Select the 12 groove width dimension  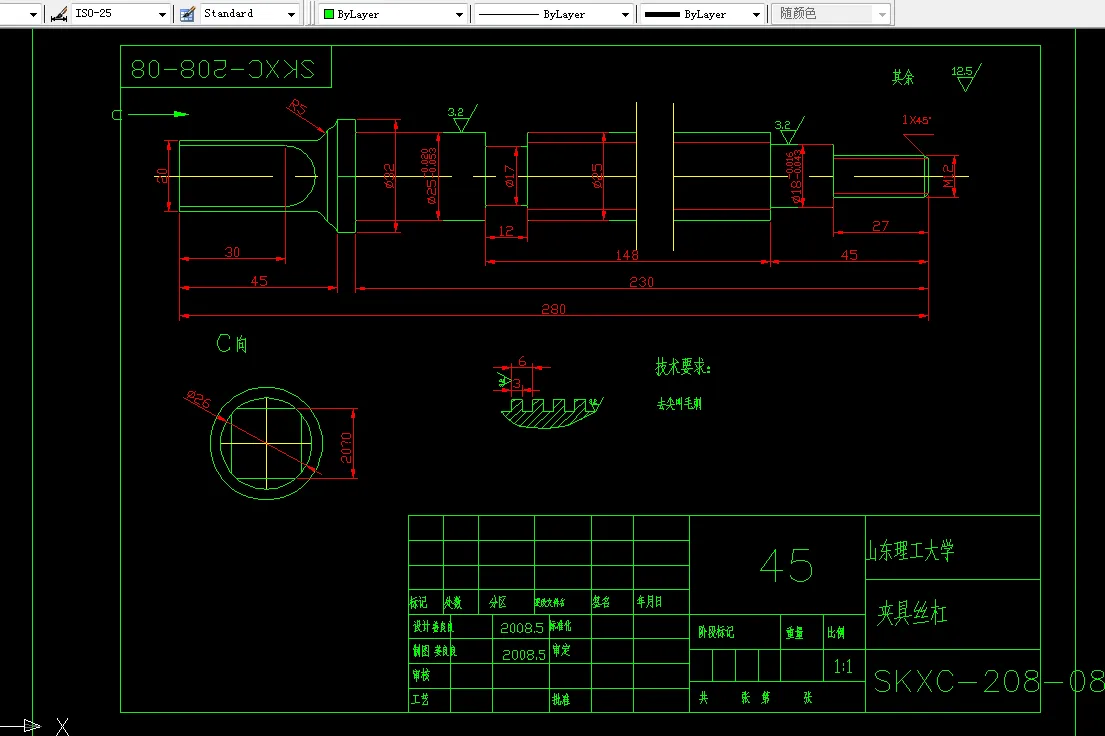[x=505, y=231]
